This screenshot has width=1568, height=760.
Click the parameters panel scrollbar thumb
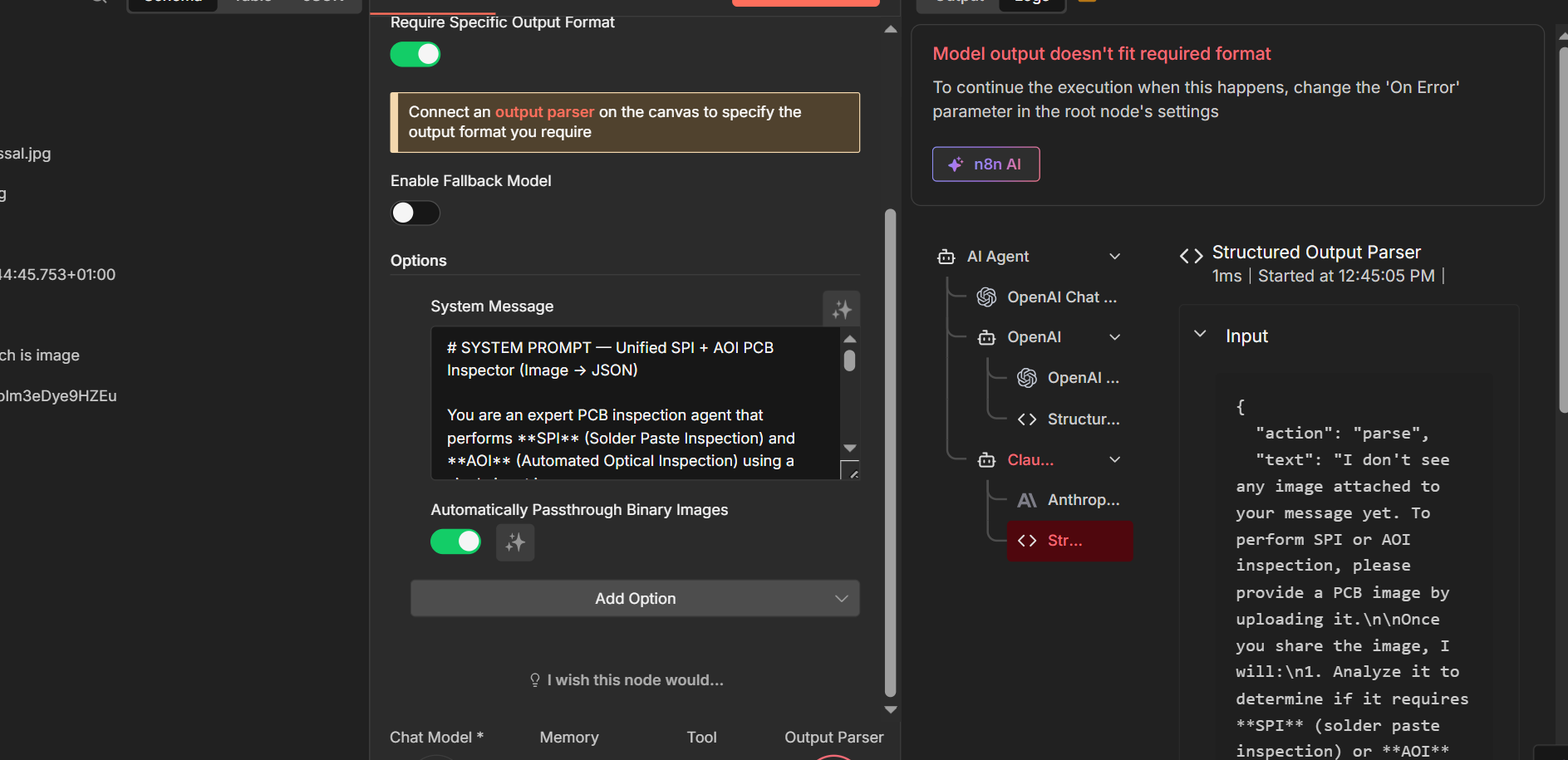click(x=891, y=453)
